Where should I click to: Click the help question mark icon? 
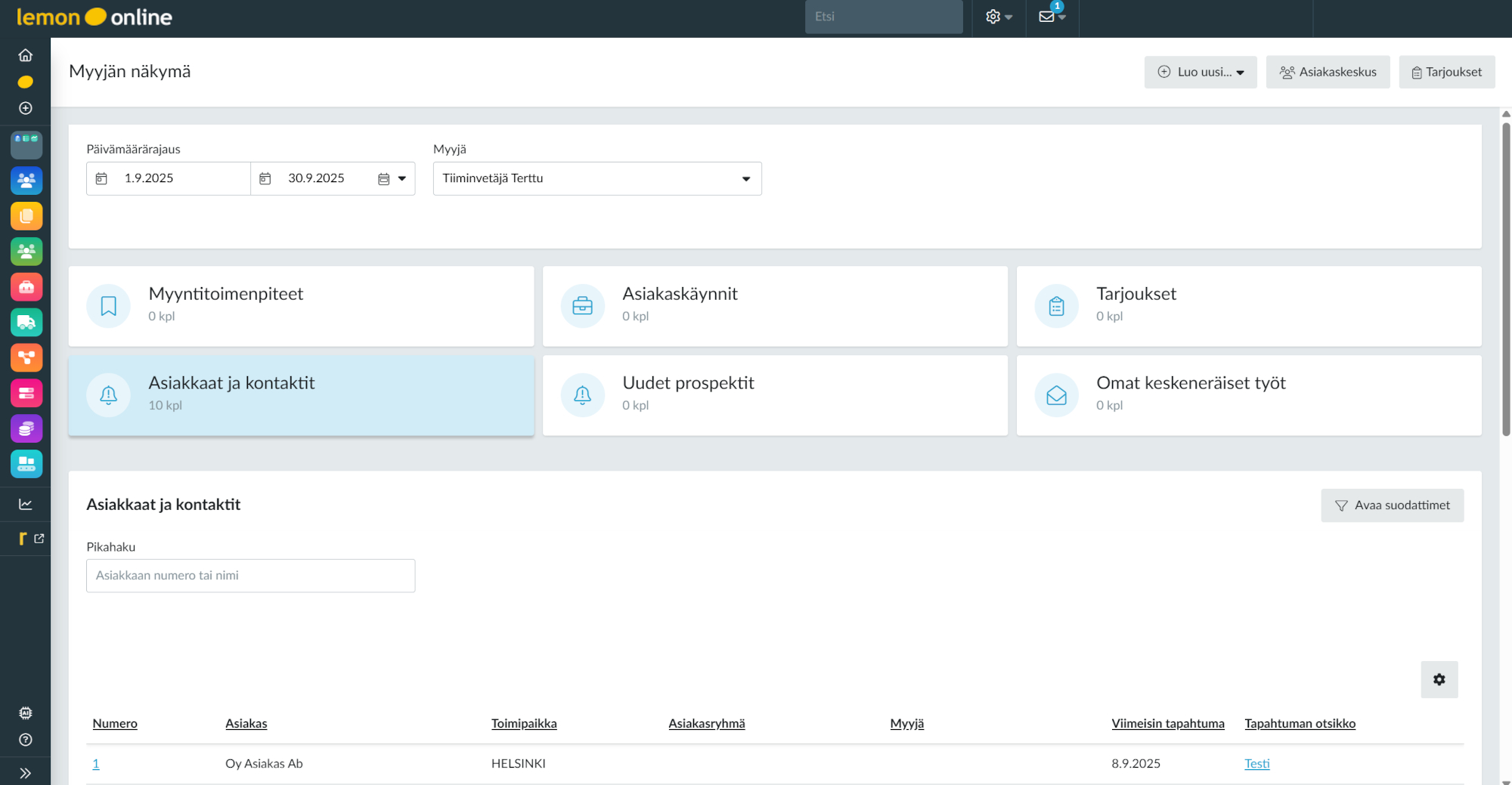(25, 740)
